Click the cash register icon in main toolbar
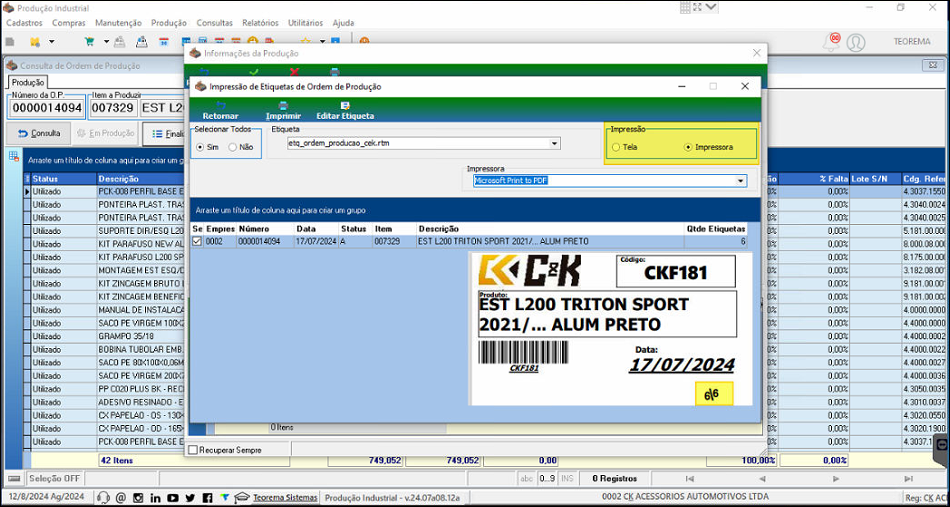This screenshot has width=950, height=507. [x=141, y=41]
